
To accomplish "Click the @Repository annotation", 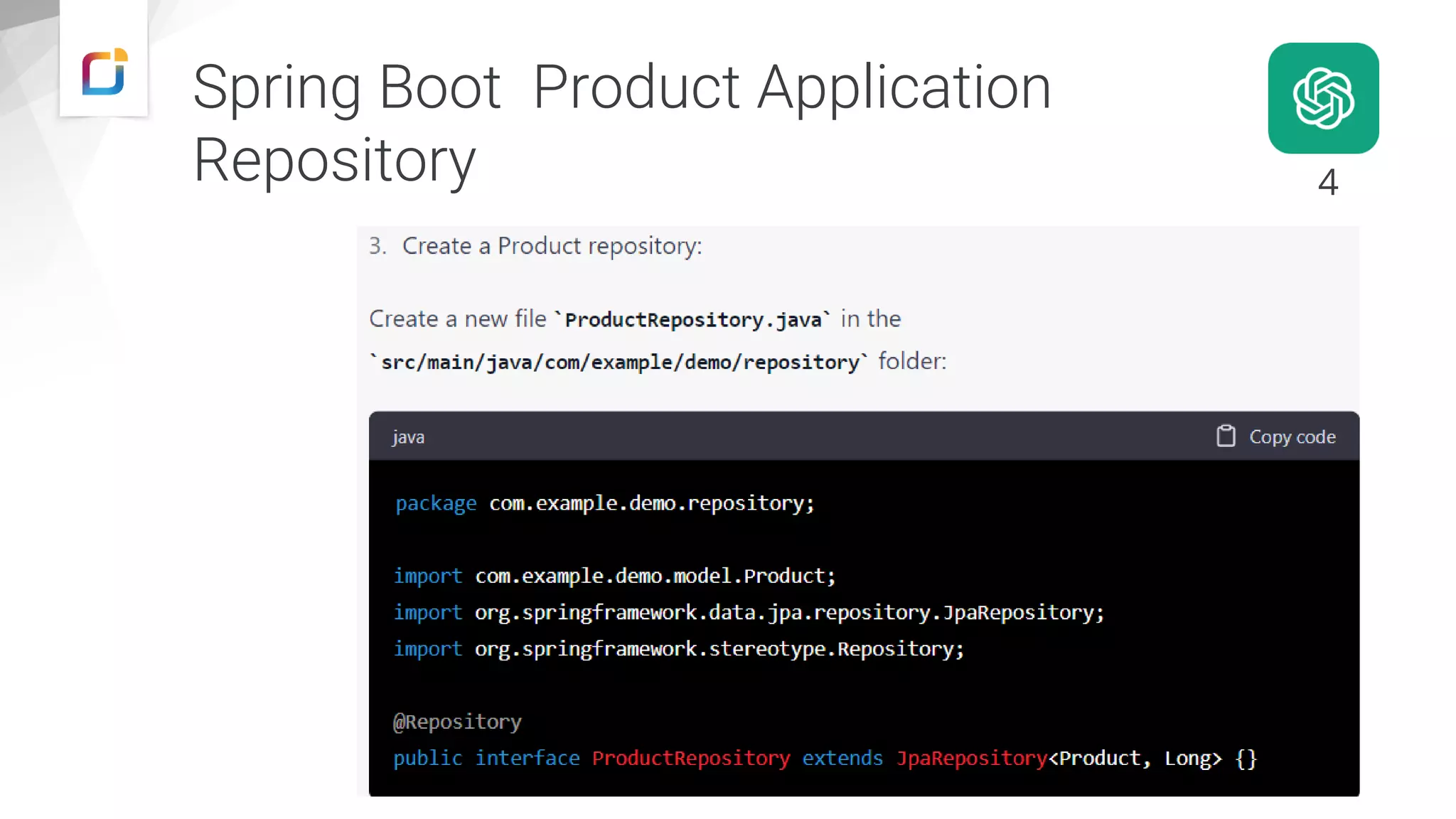I will (x=457, y=722).
